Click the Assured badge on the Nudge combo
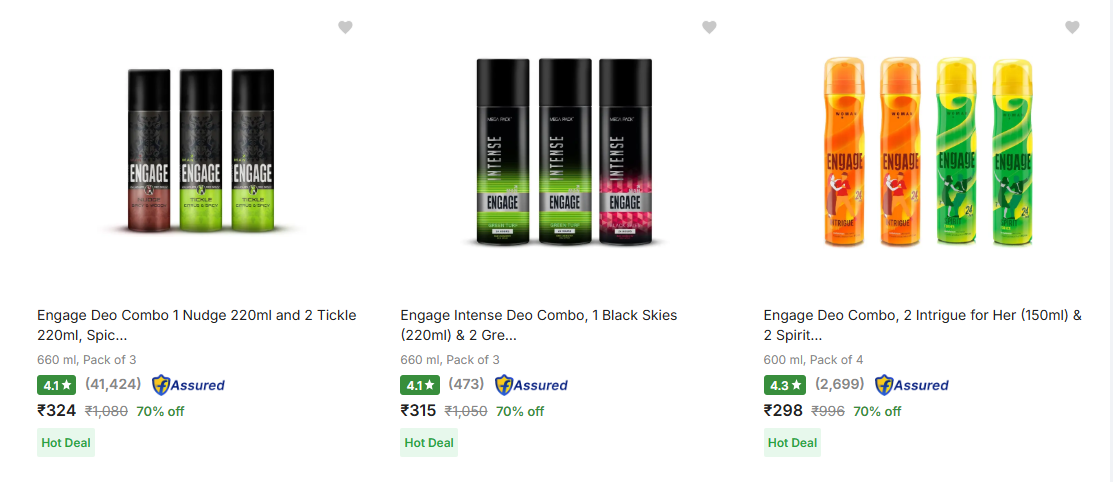 point(188,385)
